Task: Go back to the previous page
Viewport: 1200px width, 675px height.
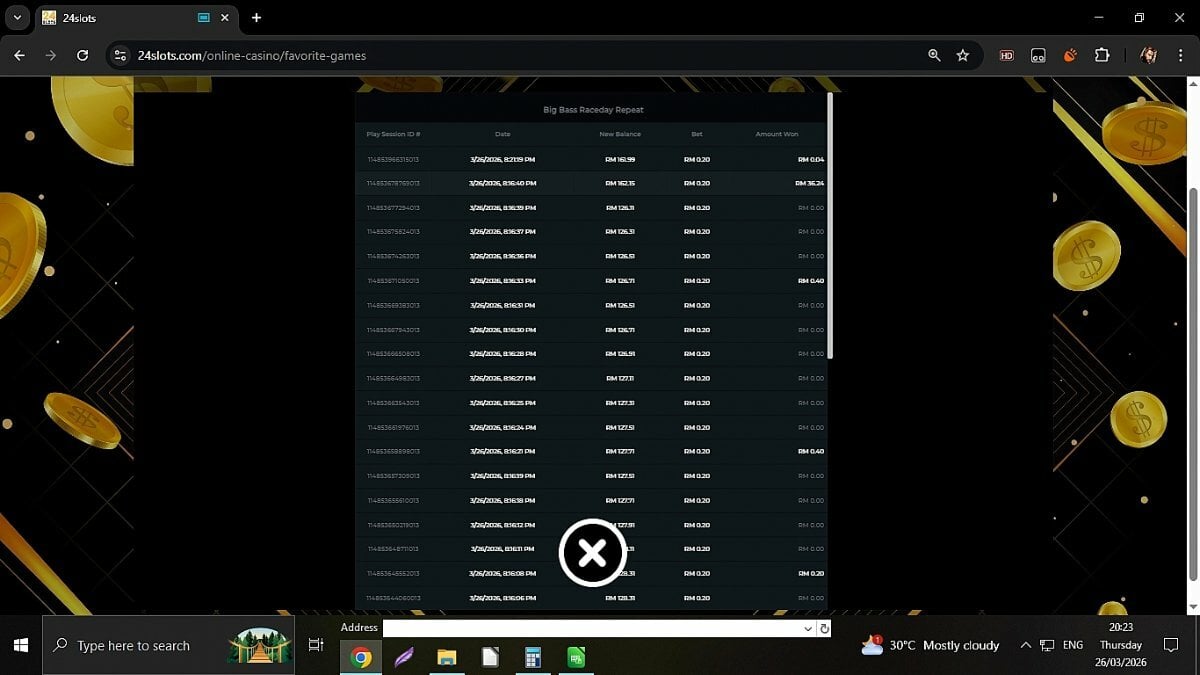Action: [19, 56]
